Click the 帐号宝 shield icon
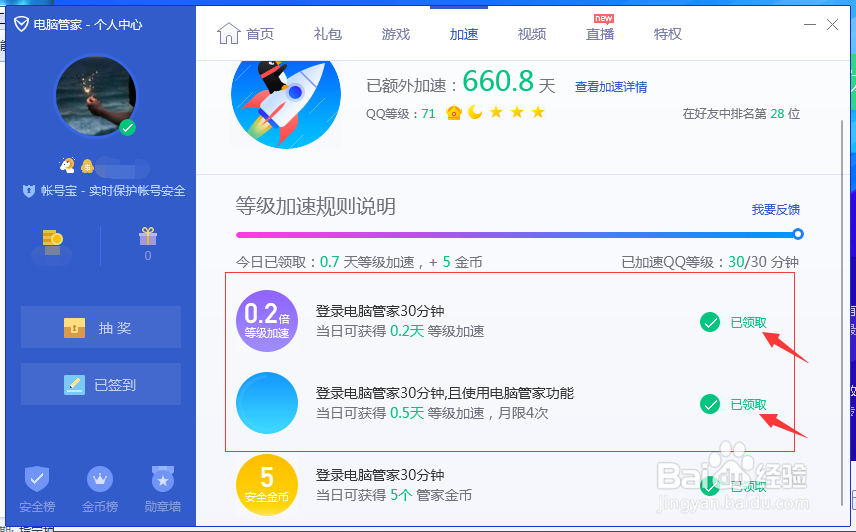Screen dimensions: 856x532 click(29, 191)
